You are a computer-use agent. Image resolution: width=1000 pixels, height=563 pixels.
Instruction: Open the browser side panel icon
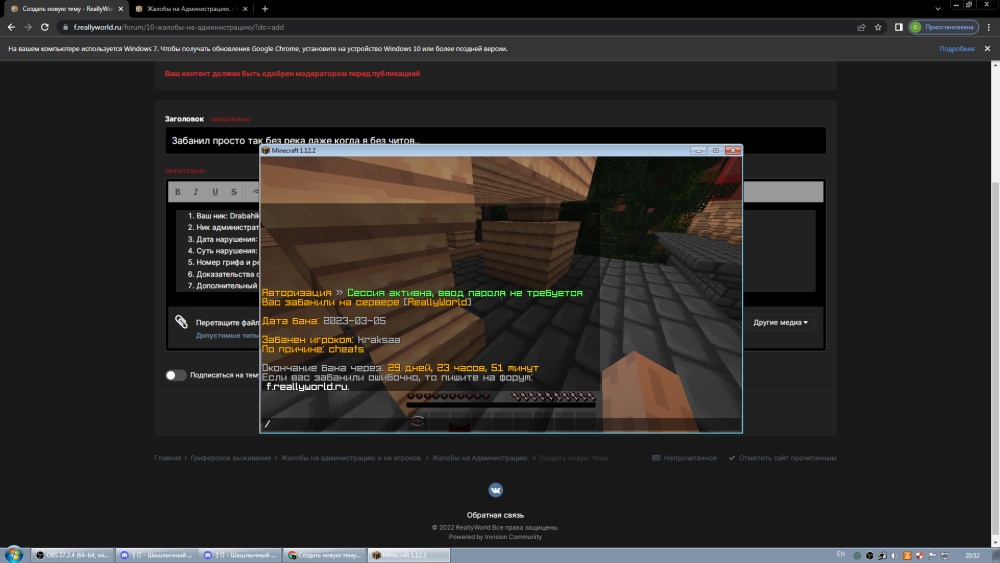(x=899, y=27)
